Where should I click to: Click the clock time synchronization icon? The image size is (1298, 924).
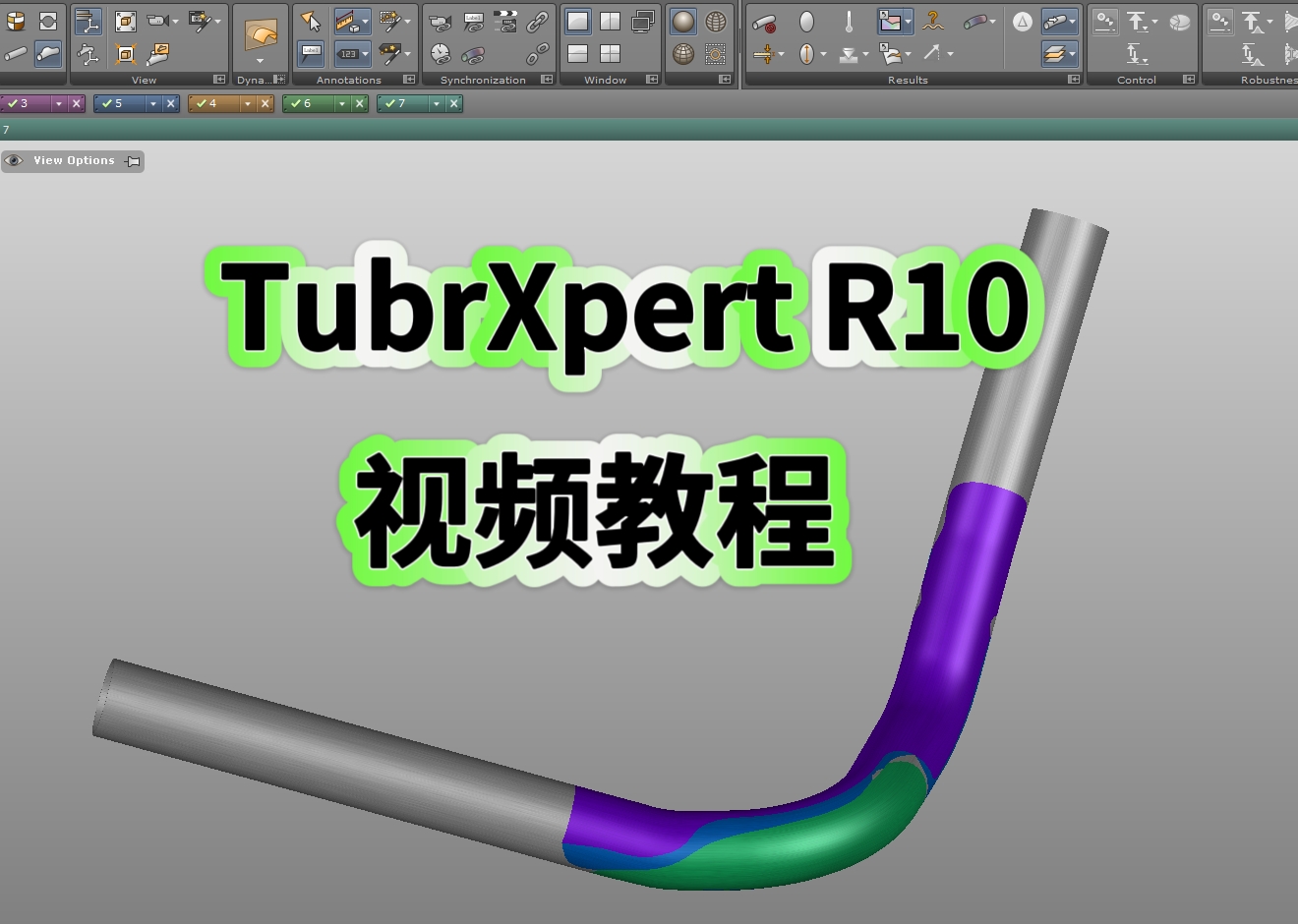tap(441, 53)
